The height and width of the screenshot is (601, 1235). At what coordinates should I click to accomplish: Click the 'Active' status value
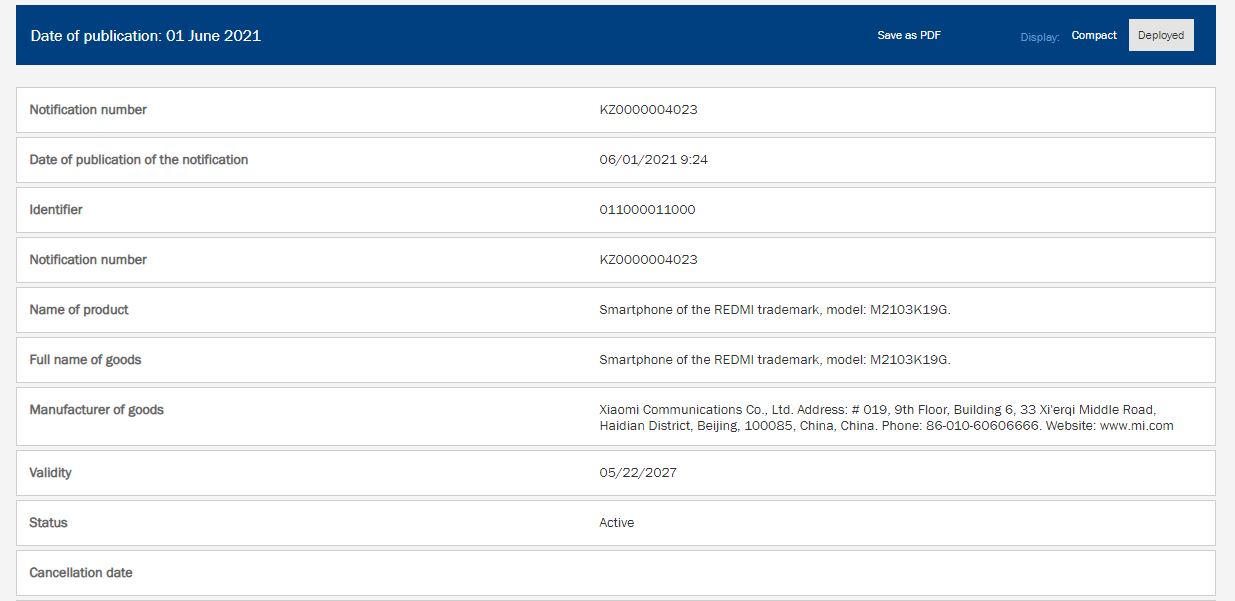(x=617, y=523)
